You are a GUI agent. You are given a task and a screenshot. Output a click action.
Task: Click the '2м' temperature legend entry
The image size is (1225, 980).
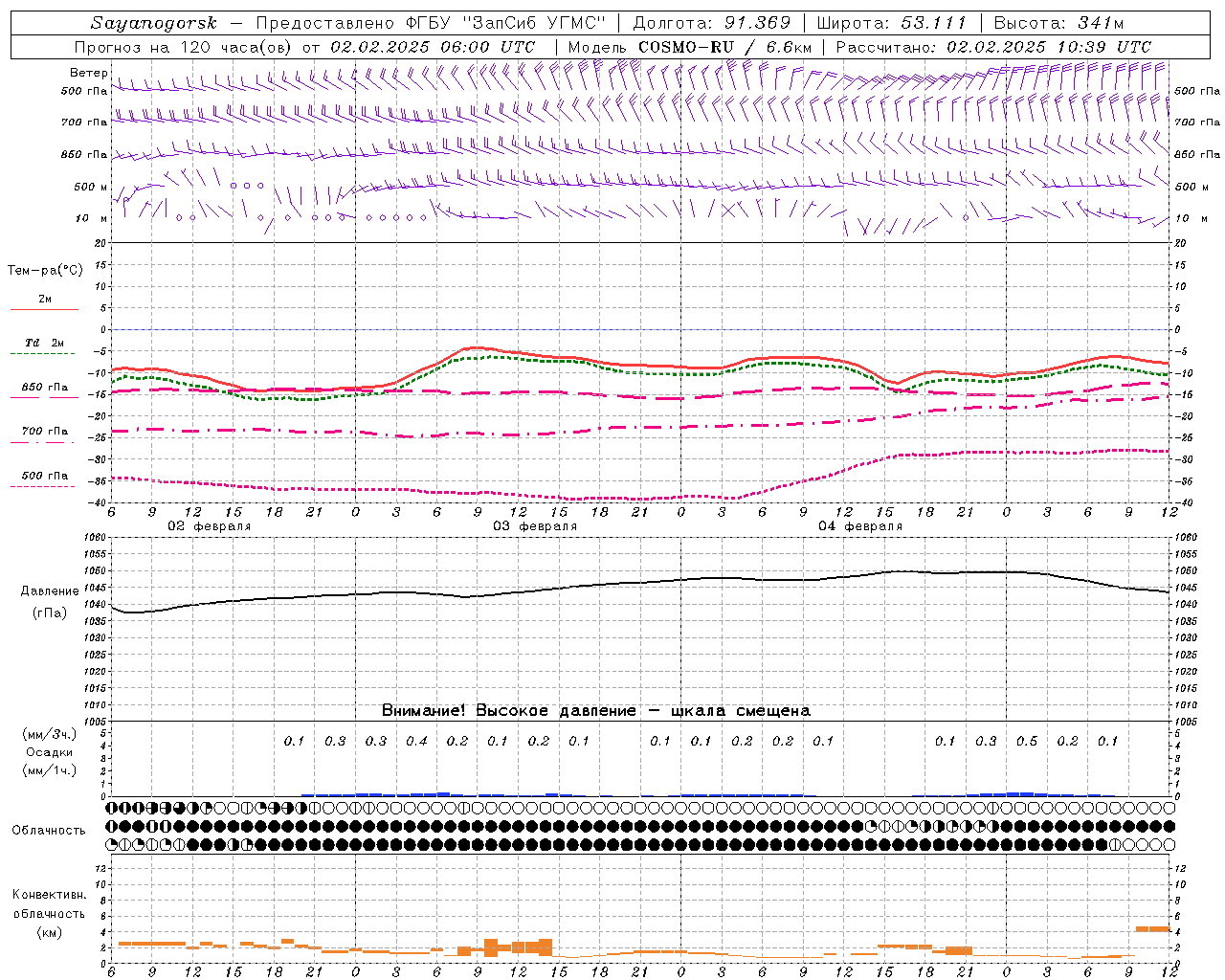click(x=45, y=300)
